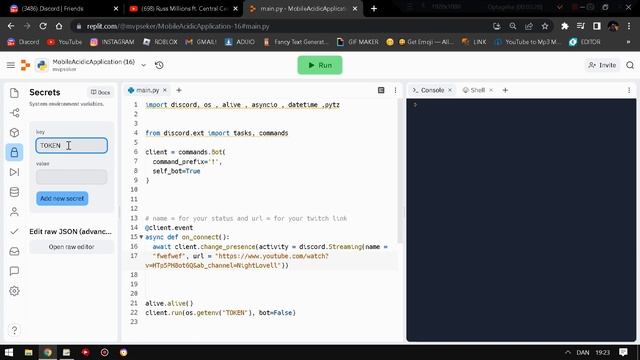The image size is (640, 360).
Task: Switch to the Russ Millions YouTube tab
Action: (x=184, y=9)
